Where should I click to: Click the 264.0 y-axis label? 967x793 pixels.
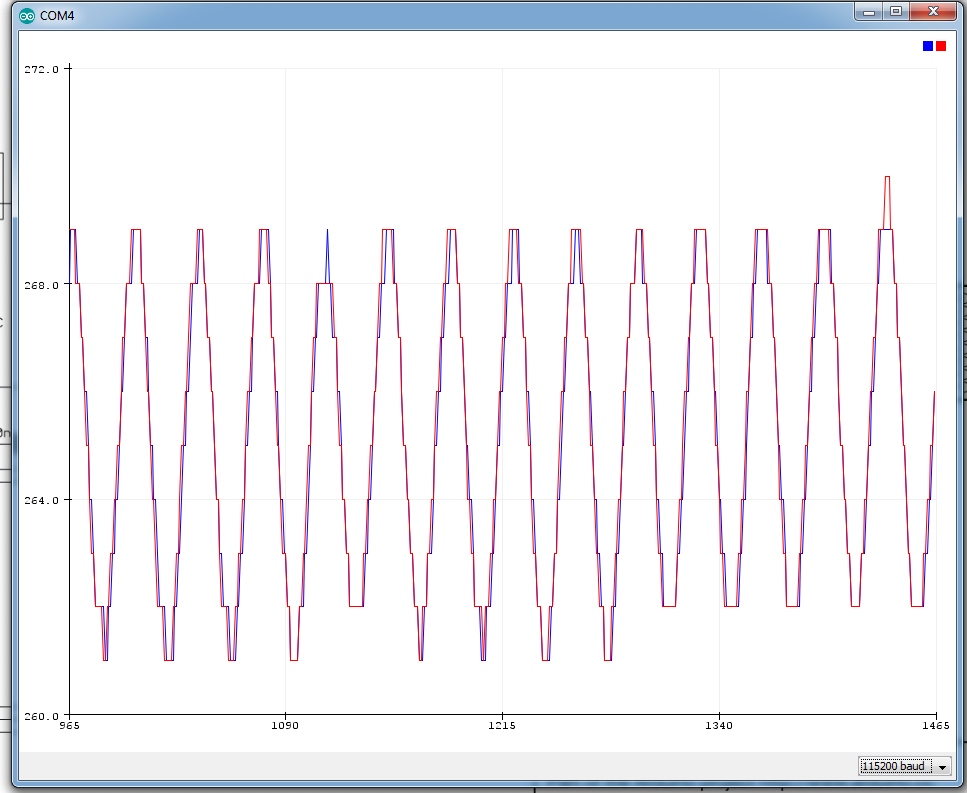click(x=41, y=500)
